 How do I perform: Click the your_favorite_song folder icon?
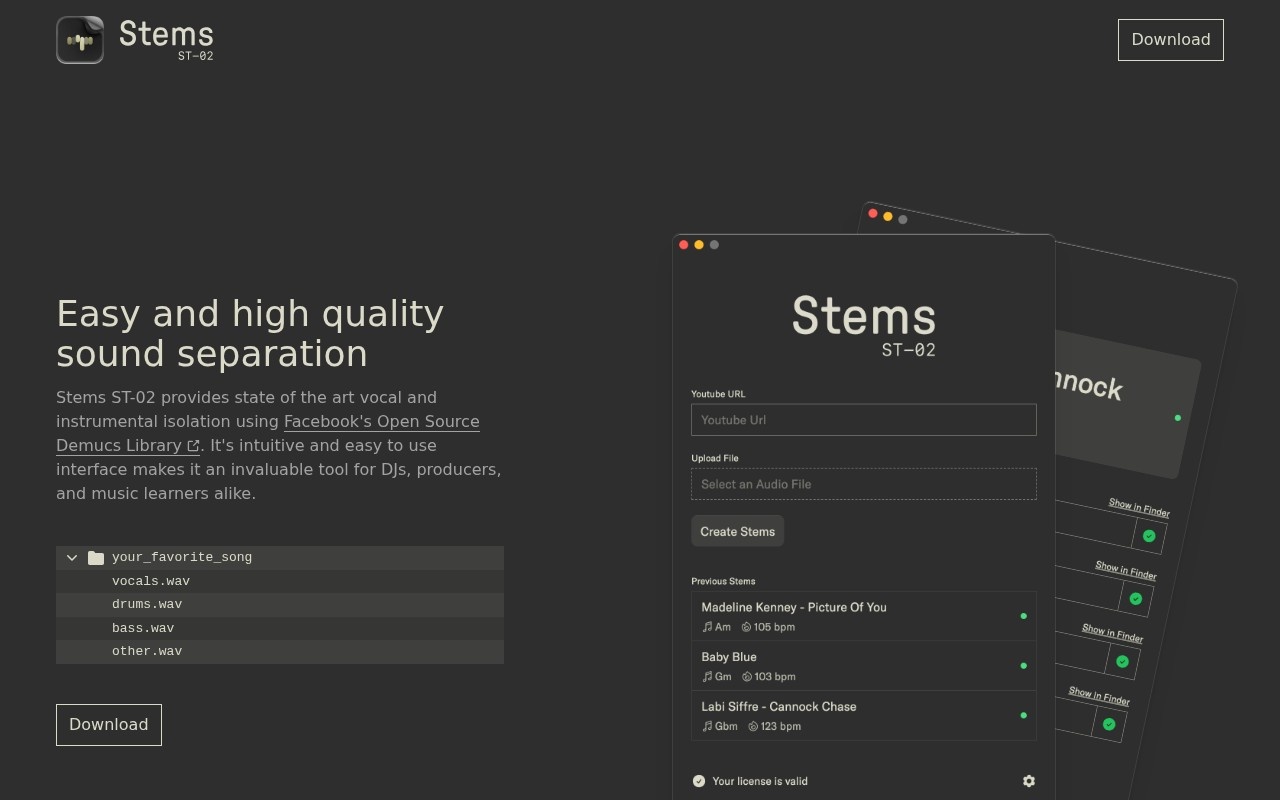coord(96,558)
